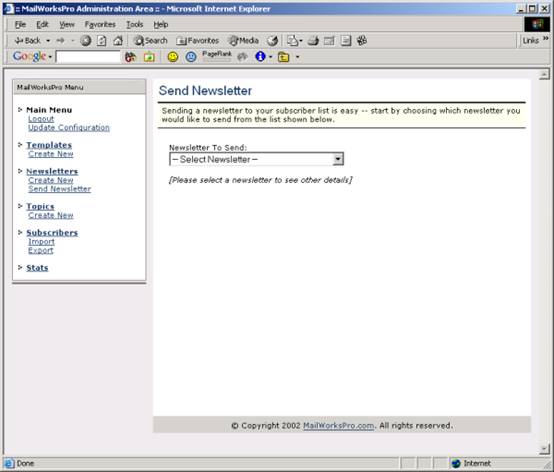Viewport: 554px width, 472px height.
Task: Open the Help menu
Action: click(160, 25)
